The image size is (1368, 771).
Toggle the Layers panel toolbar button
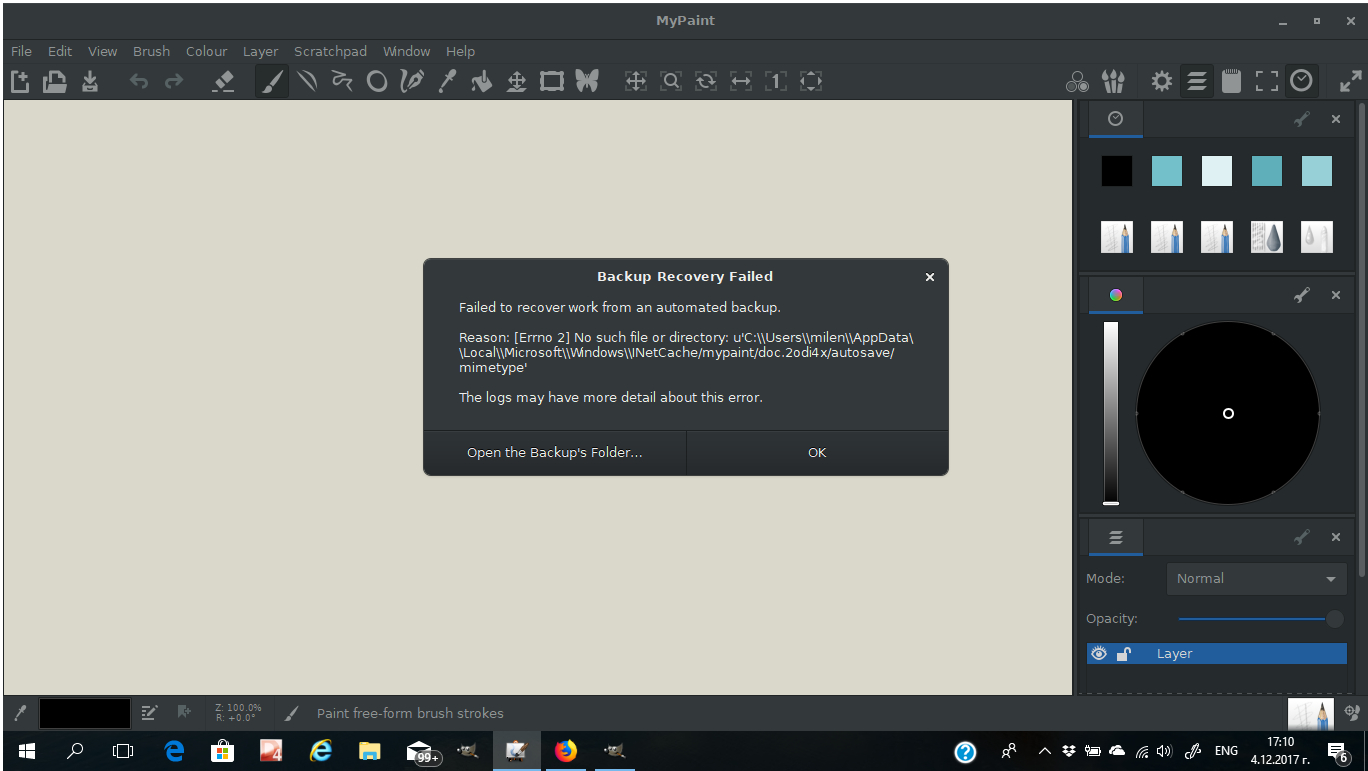[1196, 81]
